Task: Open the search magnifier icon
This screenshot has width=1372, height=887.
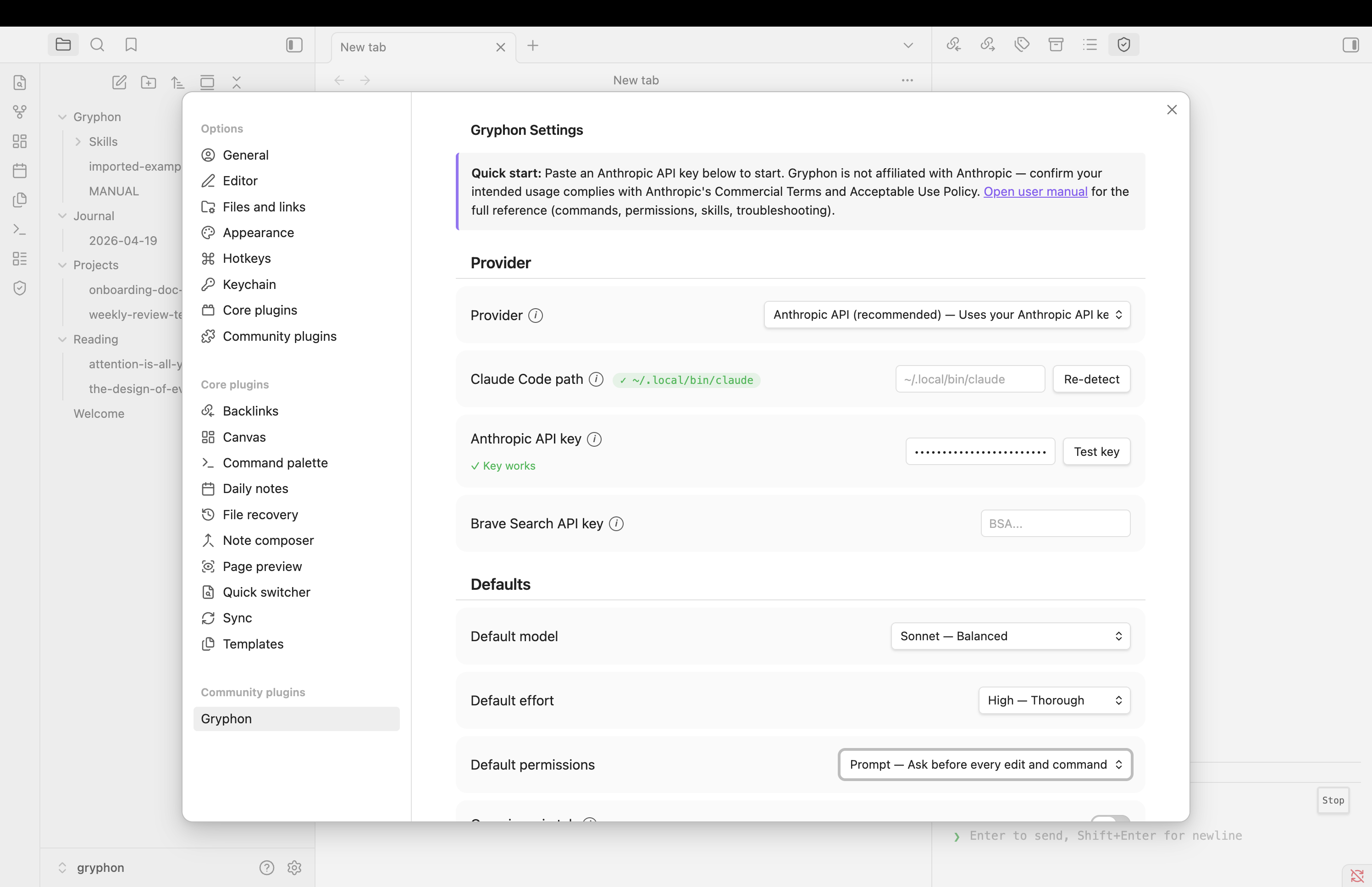Action: pos(97,44)
